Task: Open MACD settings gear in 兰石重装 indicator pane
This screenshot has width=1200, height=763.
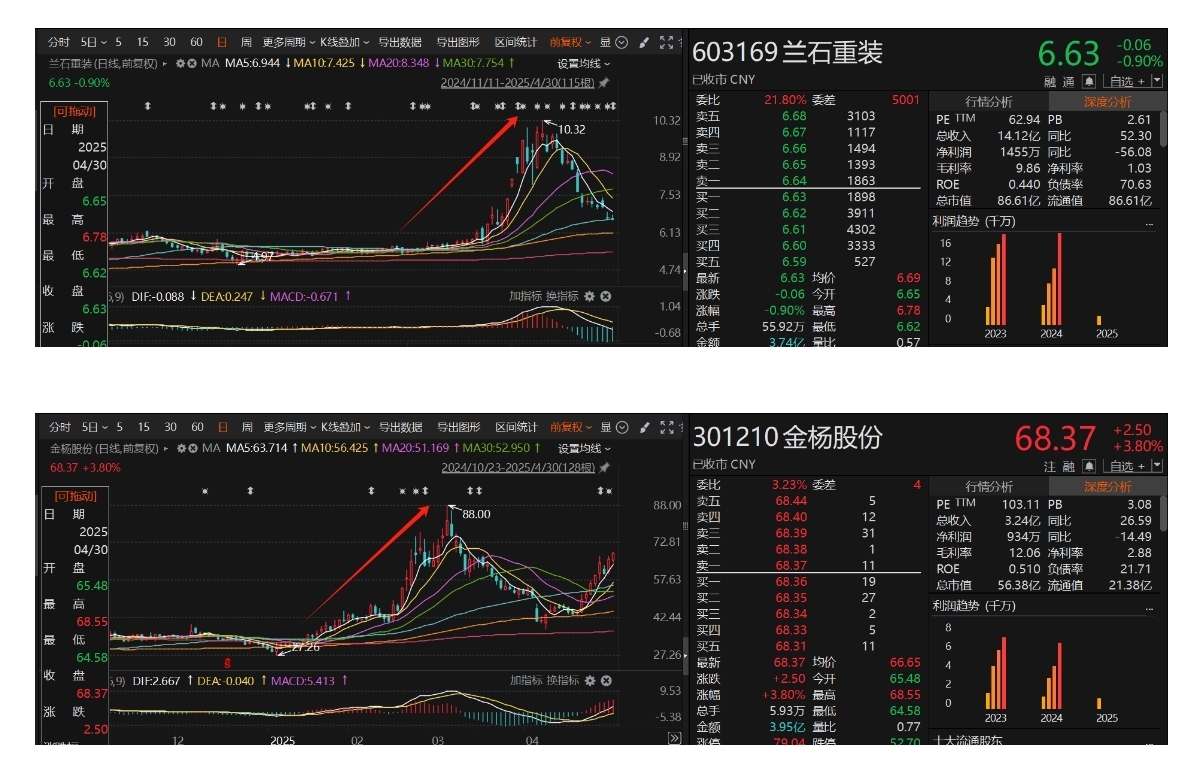Action: (590, 297)
